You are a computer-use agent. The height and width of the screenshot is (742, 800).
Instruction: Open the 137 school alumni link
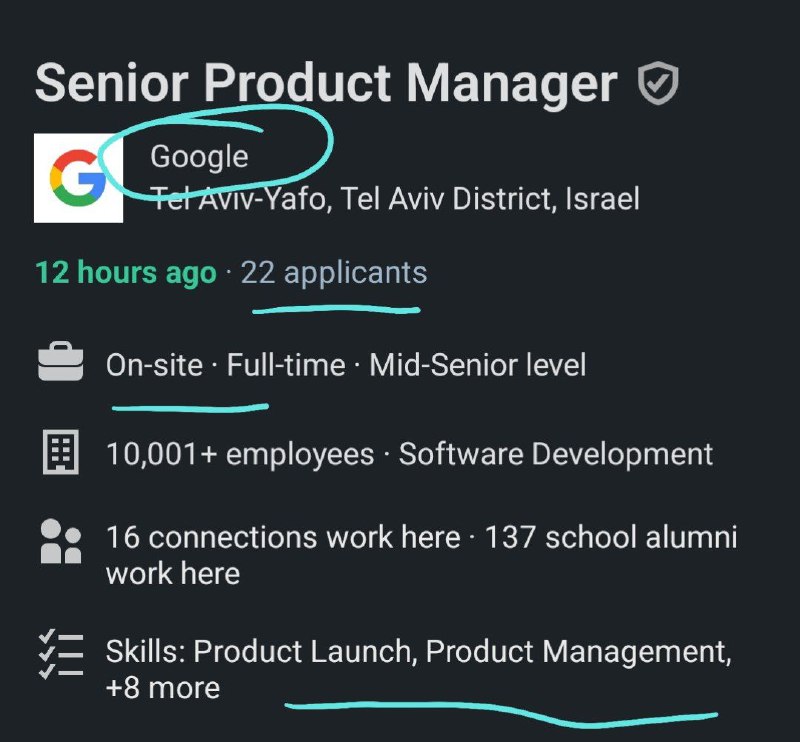pyautogui.click(x=421, y=555)
